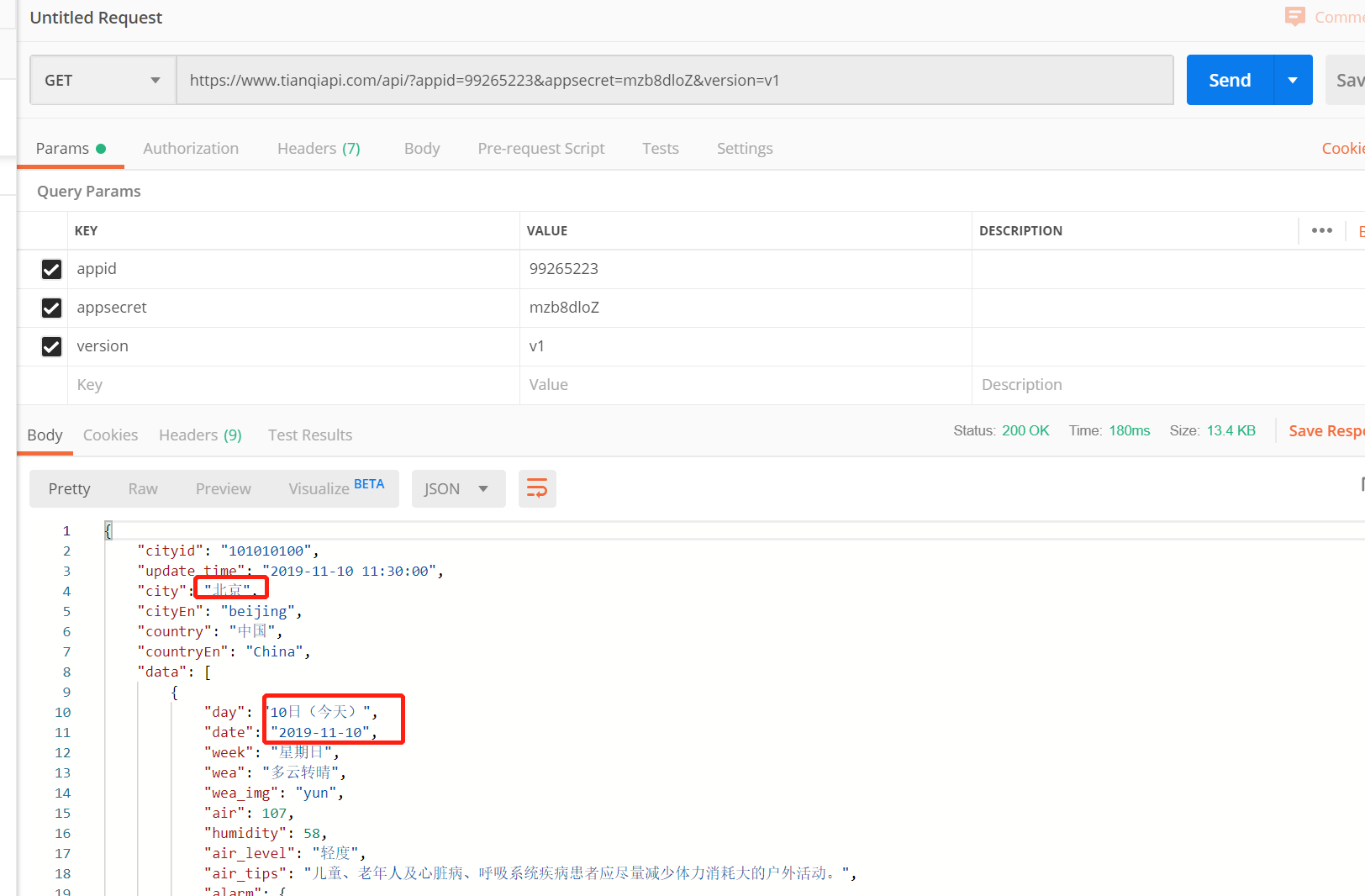
Task: Click the empty Key placeholder cell
Action: (293, 385)
